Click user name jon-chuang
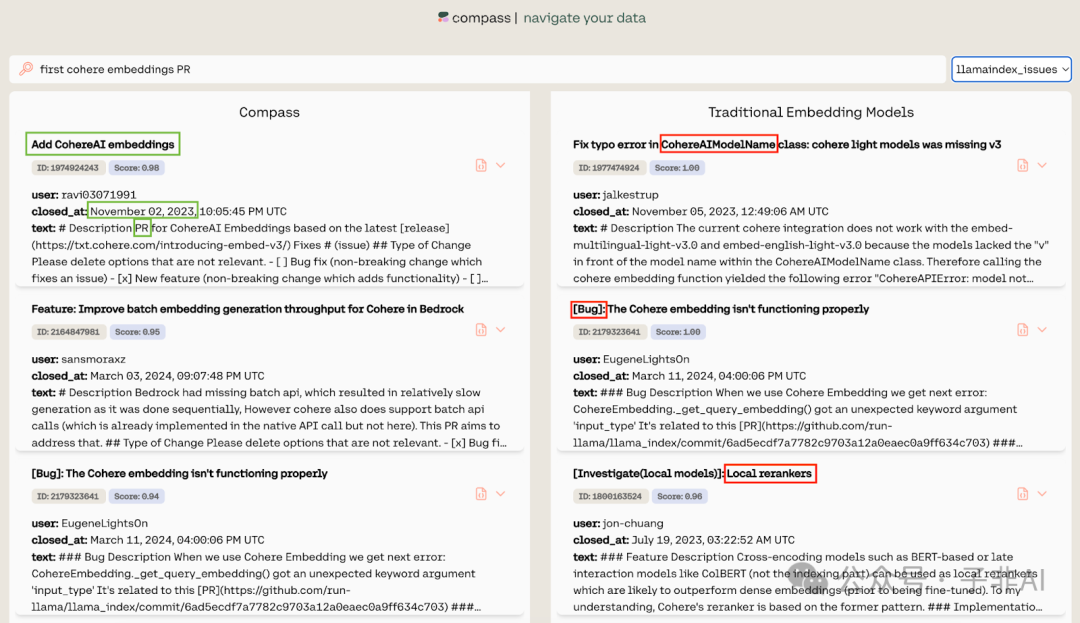Viewport: 1080px width, 623px height. 633,523
